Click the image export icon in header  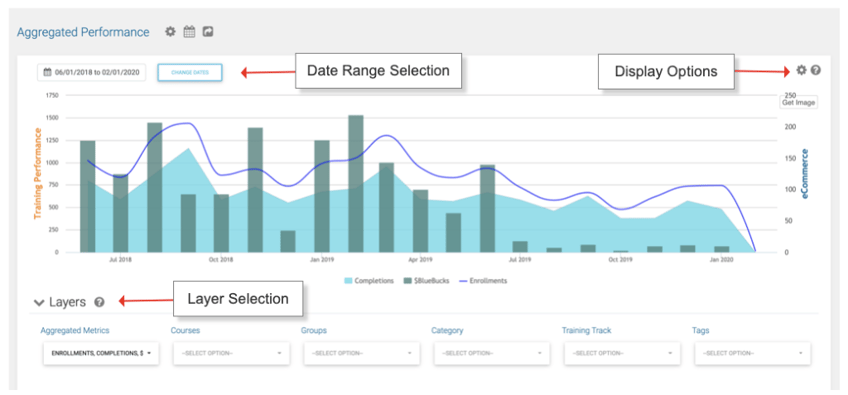coord(208,32)
